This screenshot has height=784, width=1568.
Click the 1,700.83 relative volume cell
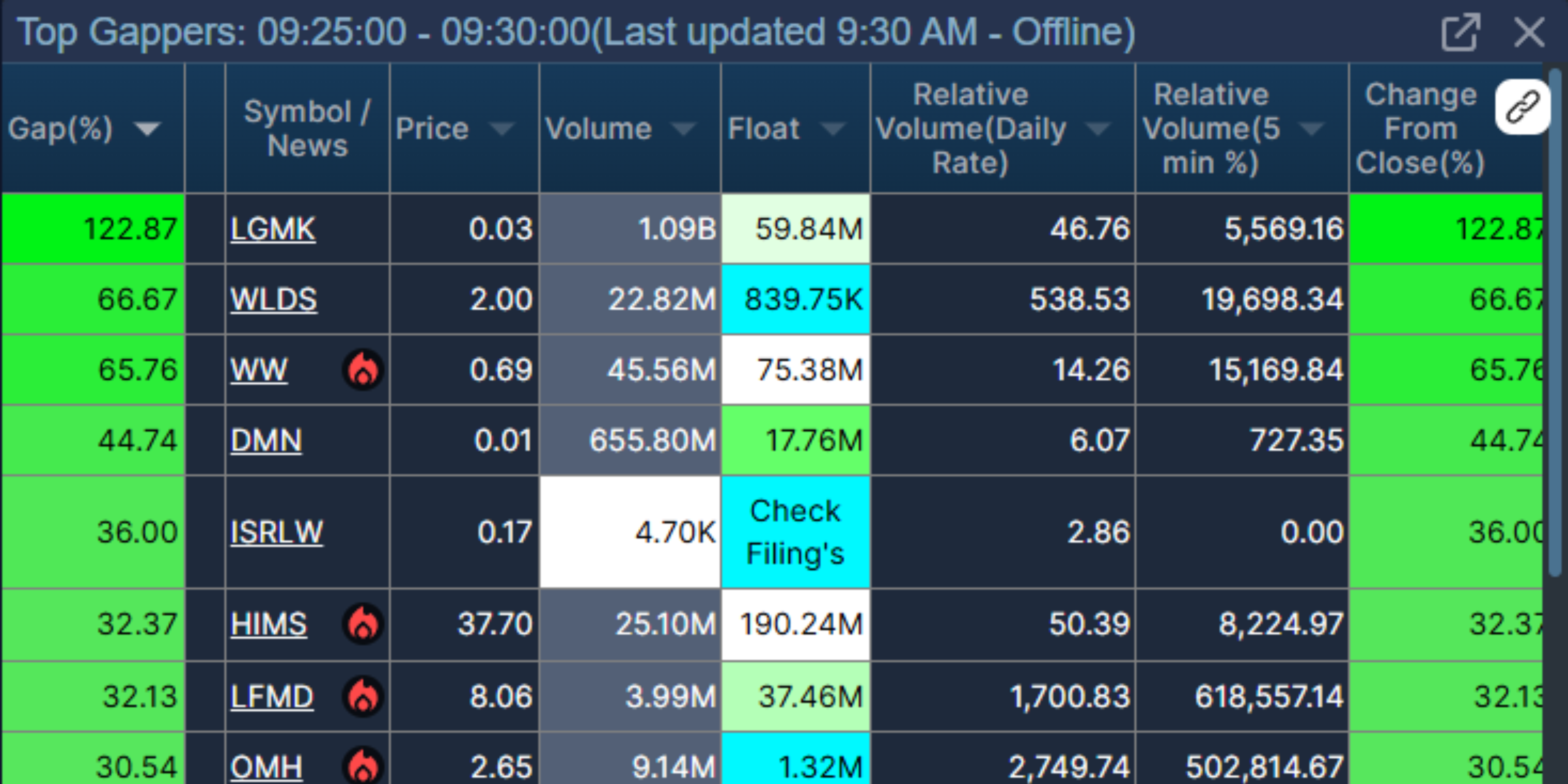1003,696
